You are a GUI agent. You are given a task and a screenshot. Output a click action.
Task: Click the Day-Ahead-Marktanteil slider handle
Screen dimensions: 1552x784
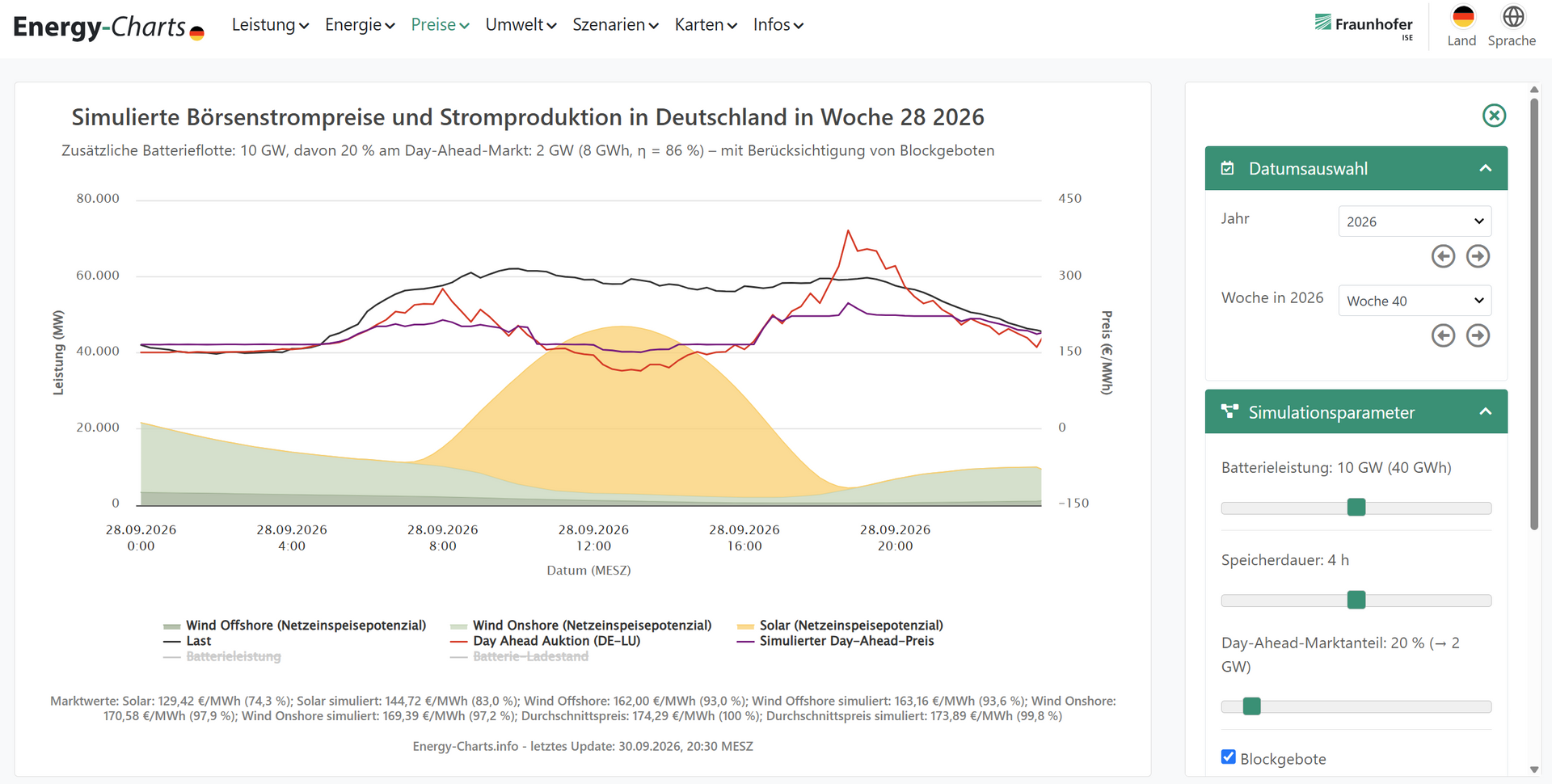1251,706
